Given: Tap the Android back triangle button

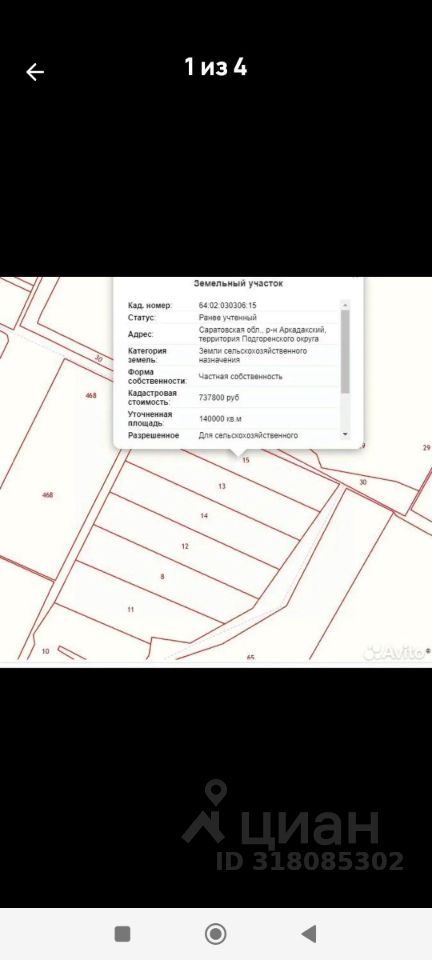Looking at the screenshot, I should click(x=309, y=934).
